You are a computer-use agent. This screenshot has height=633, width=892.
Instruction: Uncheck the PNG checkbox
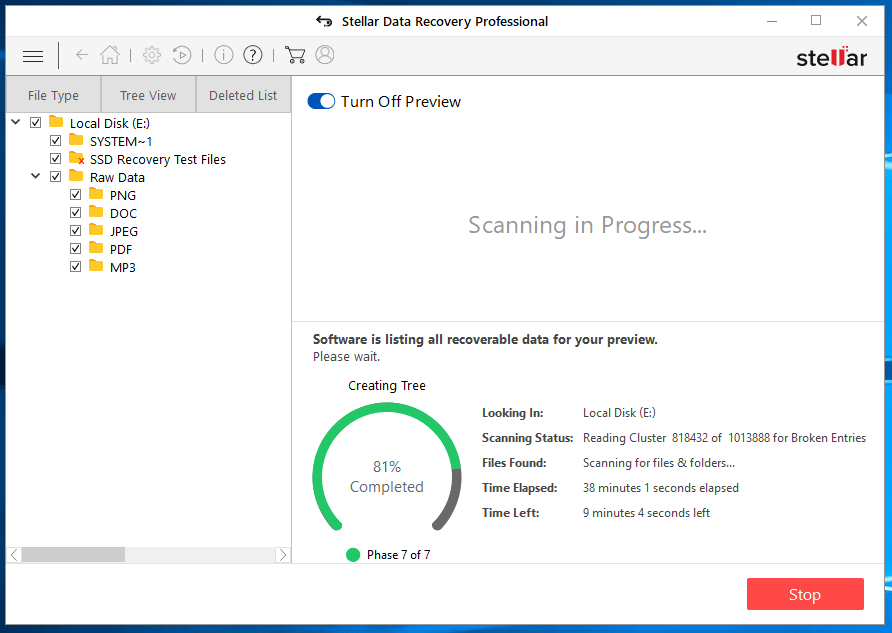(75, 195)
